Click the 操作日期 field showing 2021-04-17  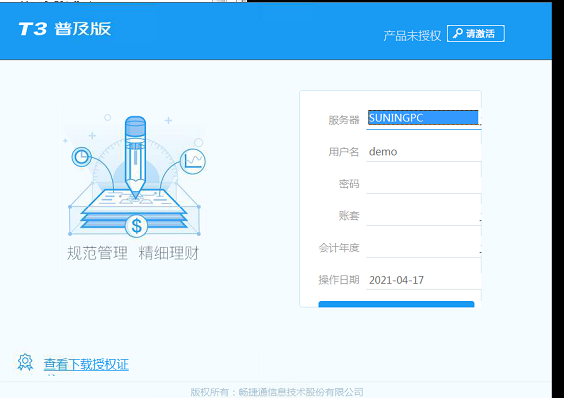[423, 280]
